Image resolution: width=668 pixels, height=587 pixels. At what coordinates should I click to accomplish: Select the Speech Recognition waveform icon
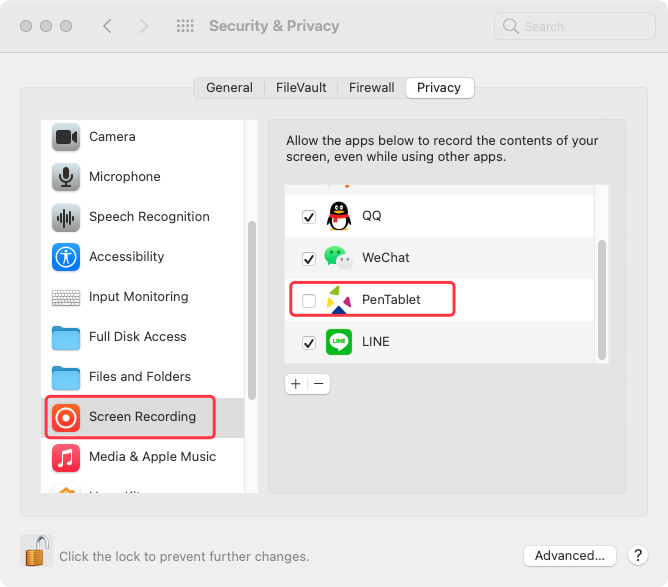(66, 217)
